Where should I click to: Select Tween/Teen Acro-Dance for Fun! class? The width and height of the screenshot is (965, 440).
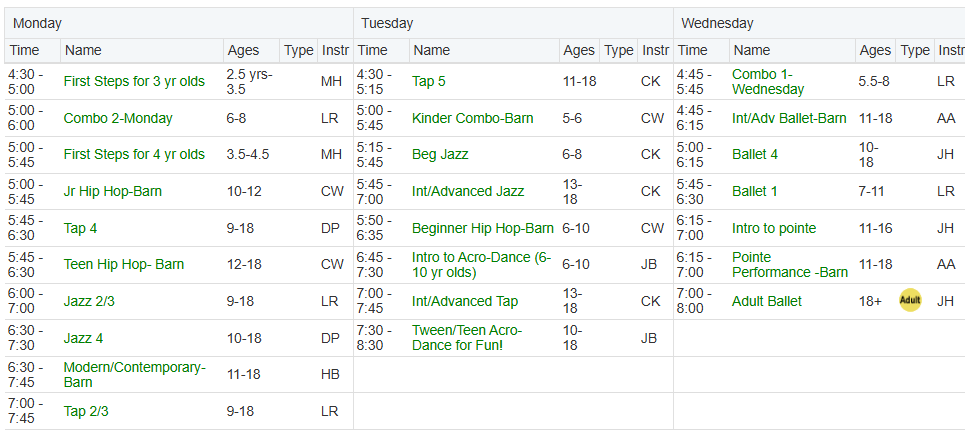tap(466, 338)
